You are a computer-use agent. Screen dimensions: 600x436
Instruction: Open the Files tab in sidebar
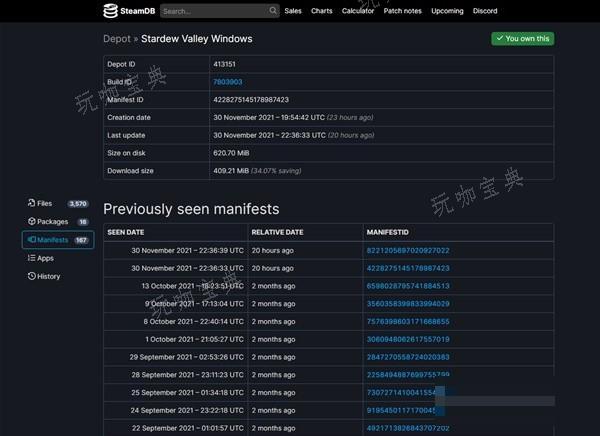pos(58,203)
